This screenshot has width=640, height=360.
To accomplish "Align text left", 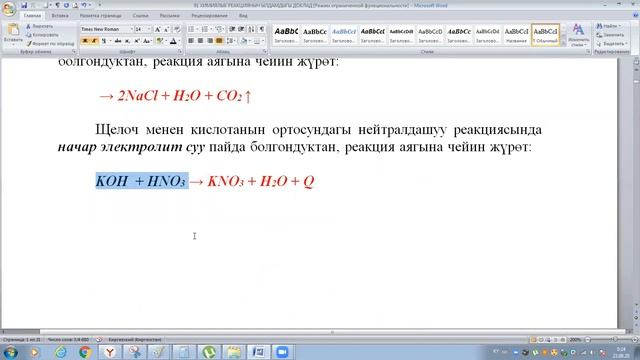I will 191,41.
